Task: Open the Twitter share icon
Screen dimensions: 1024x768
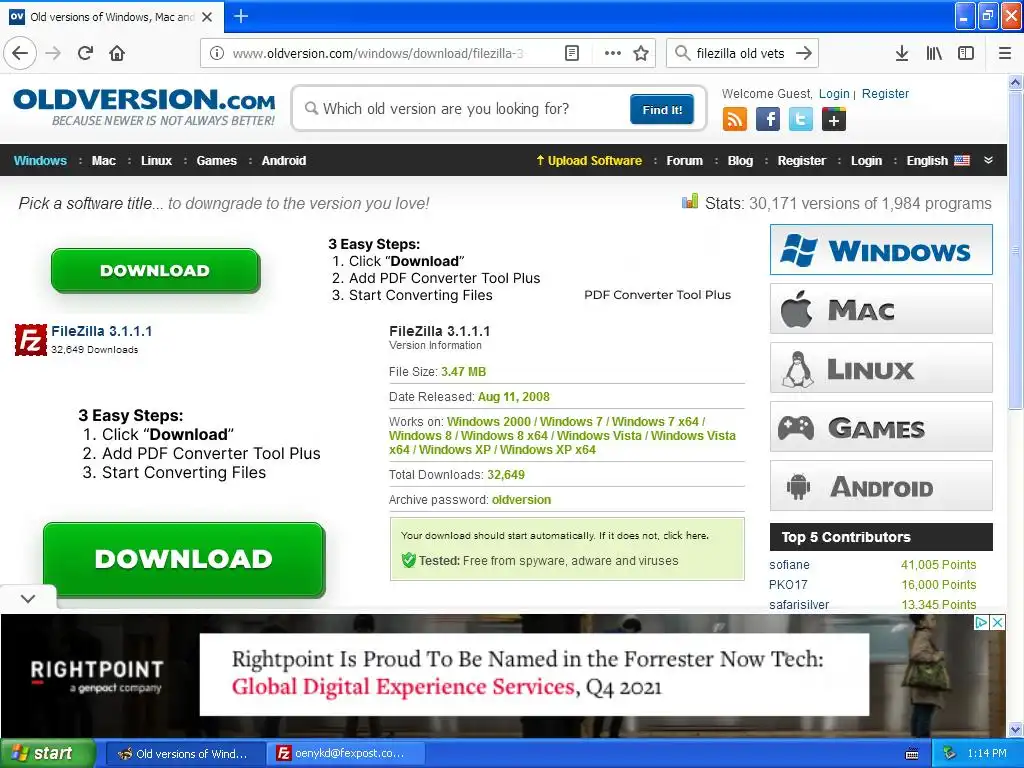Action: (801, 120)
